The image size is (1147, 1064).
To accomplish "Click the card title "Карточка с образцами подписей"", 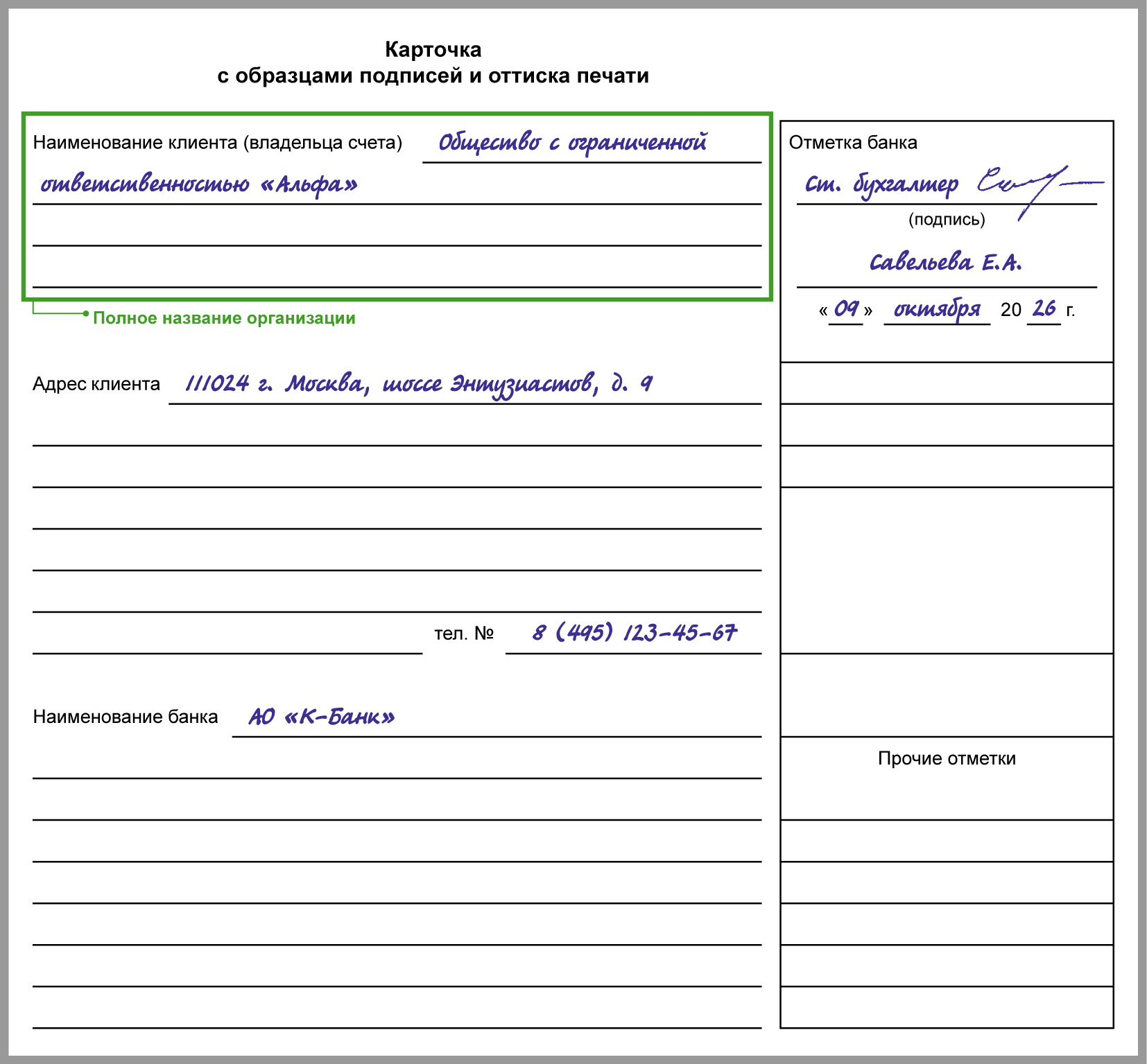I will (x=433, y=62).
